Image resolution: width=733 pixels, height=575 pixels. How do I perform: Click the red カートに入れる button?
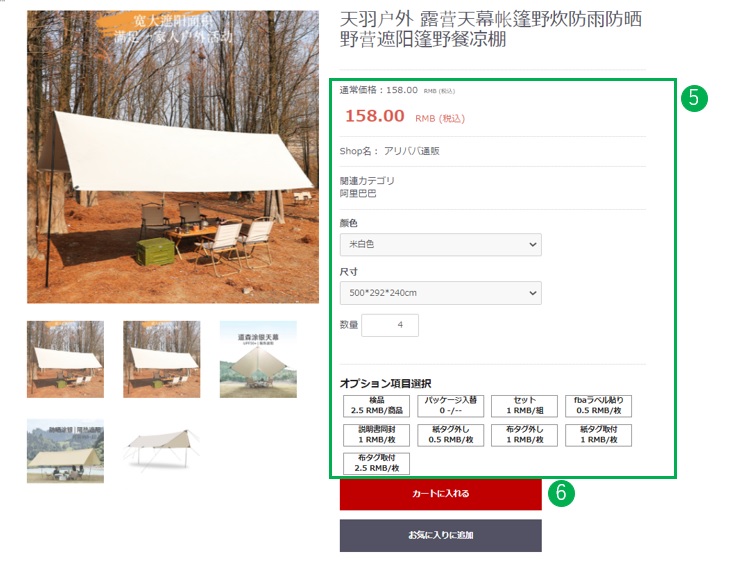440,494
